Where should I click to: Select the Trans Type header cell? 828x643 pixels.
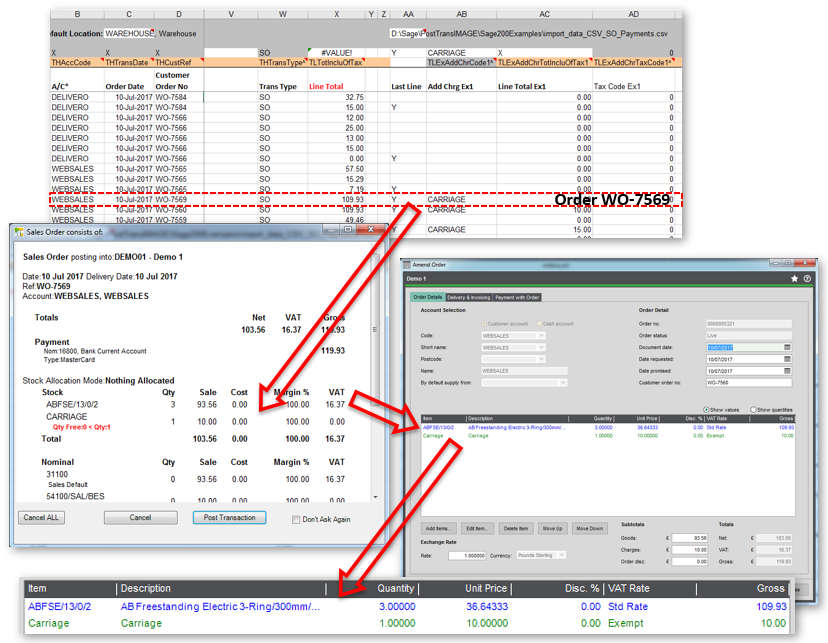(283, 87)
